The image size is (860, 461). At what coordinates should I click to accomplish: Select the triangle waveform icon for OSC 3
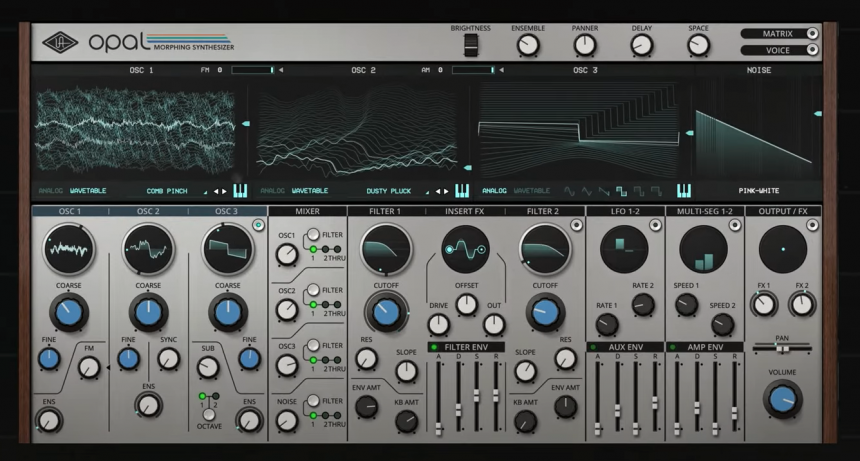(x=587, y=191)
